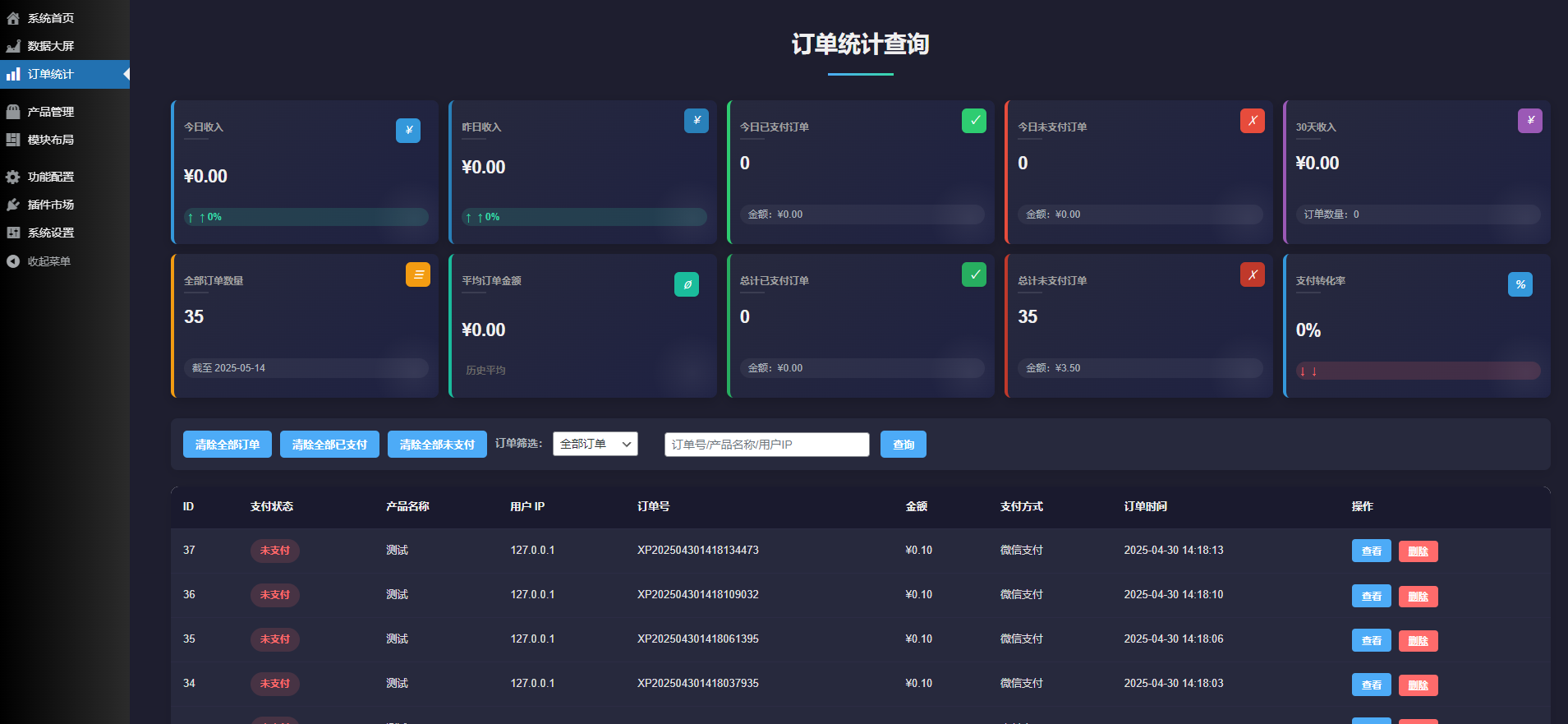Viewport: 1568px width, 724px height.
Task: Click 删除 for order ID 36
Action: coord(1419,596)
